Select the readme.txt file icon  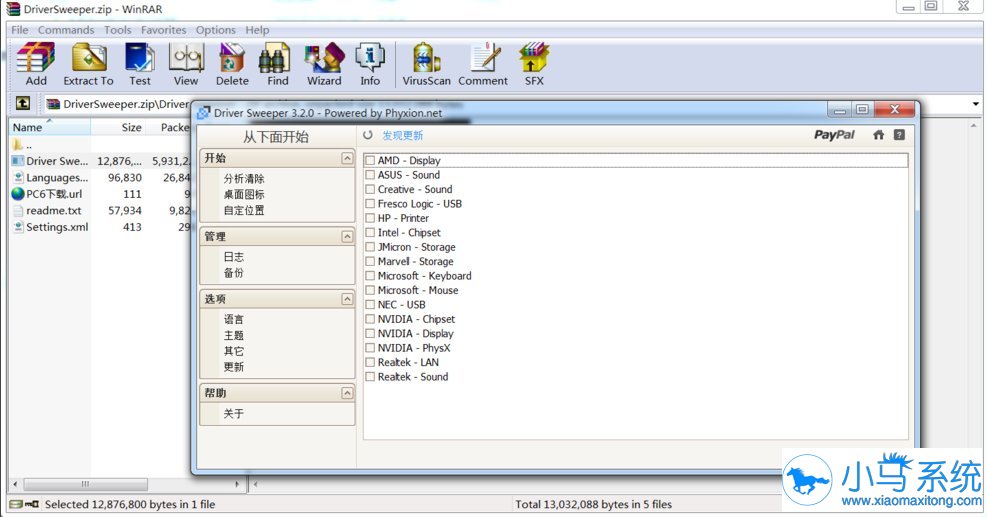[18, 210]
